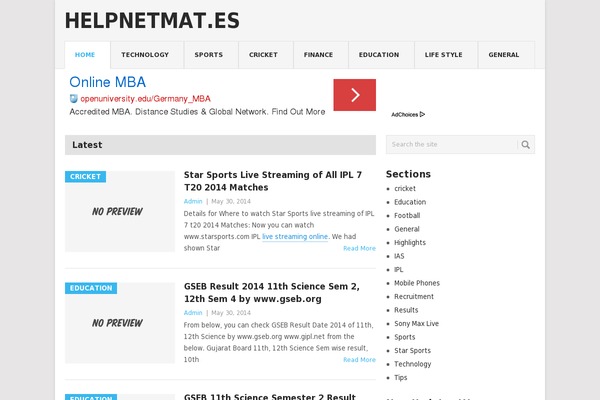Click the search magnifier icon
This screenshot has width=600, height=400.
525,145
